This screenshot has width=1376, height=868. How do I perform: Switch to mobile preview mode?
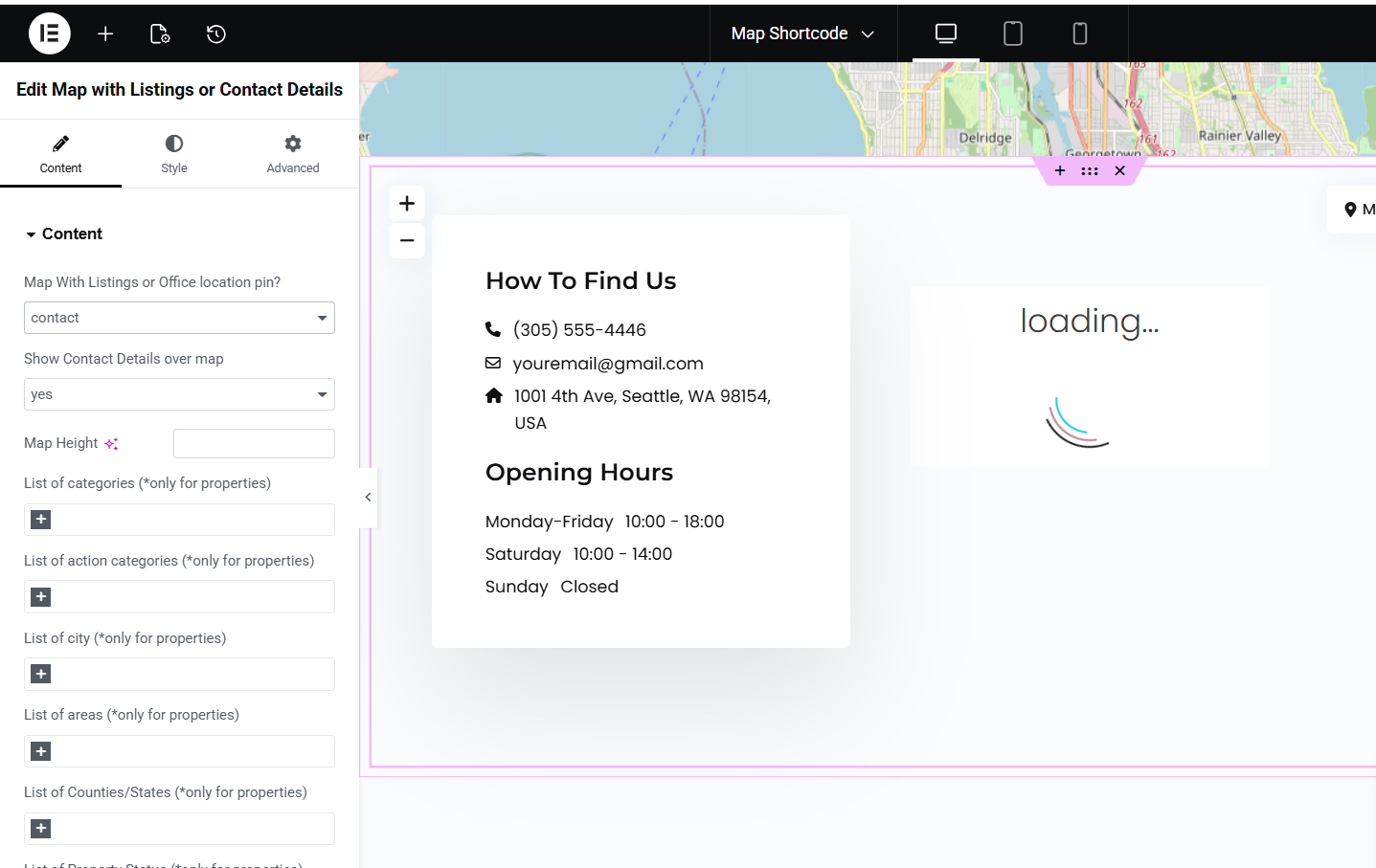1079,33
